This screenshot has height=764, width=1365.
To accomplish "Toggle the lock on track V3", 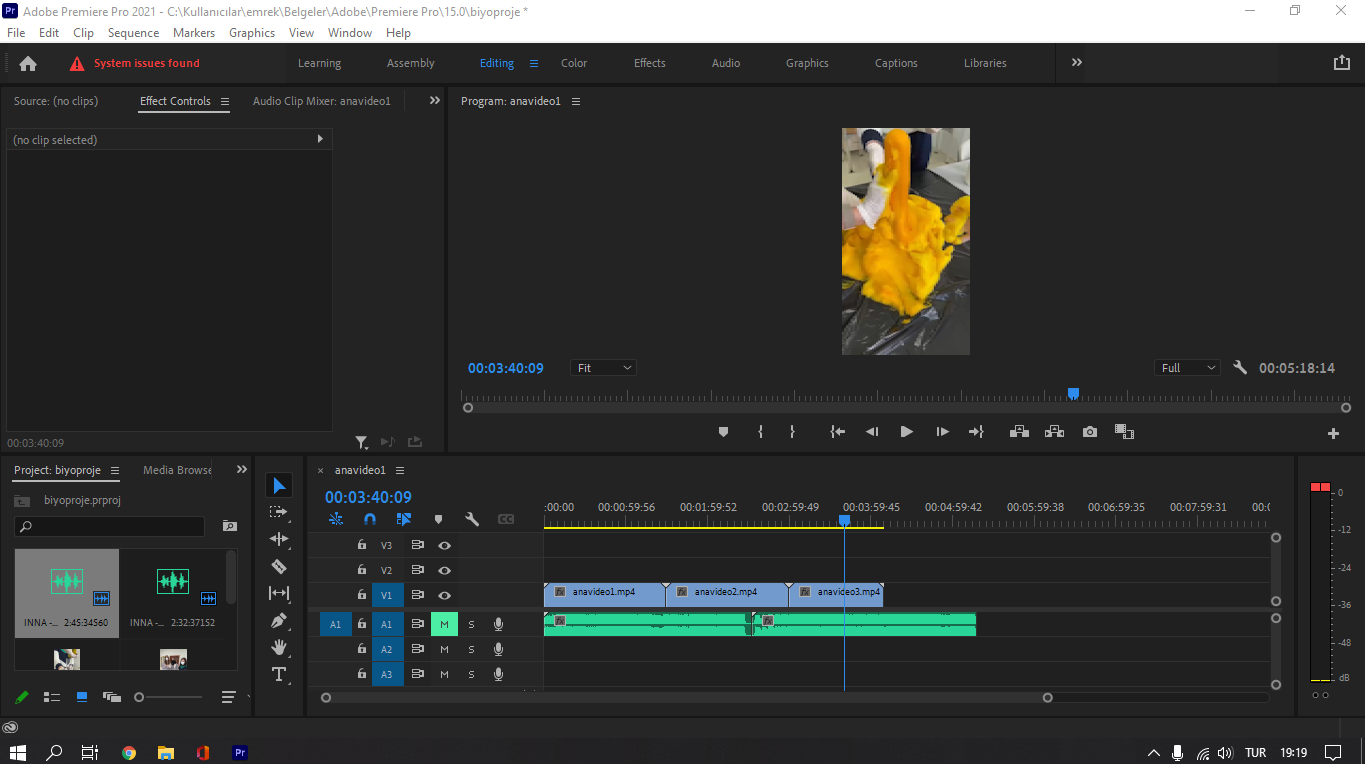I will pyautogui.click(x=362, y=545).
